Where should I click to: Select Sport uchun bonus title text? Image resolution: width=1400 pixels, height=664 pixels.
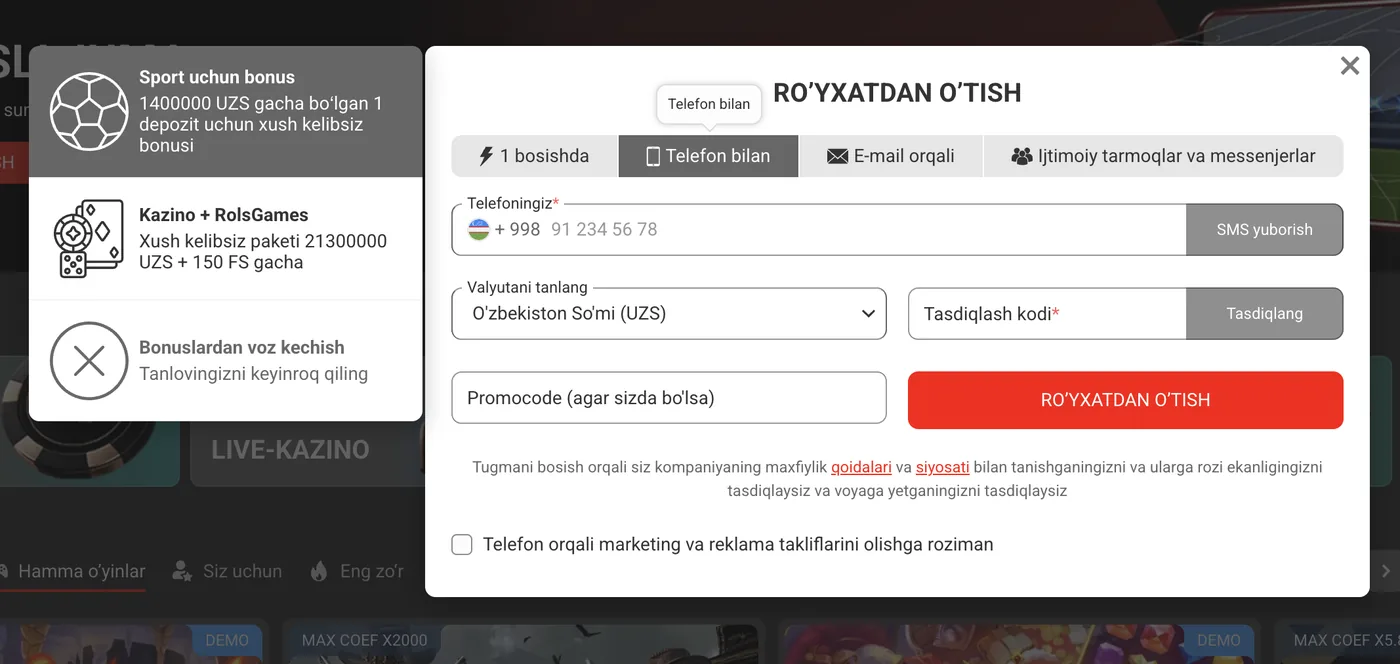[217, 77]
